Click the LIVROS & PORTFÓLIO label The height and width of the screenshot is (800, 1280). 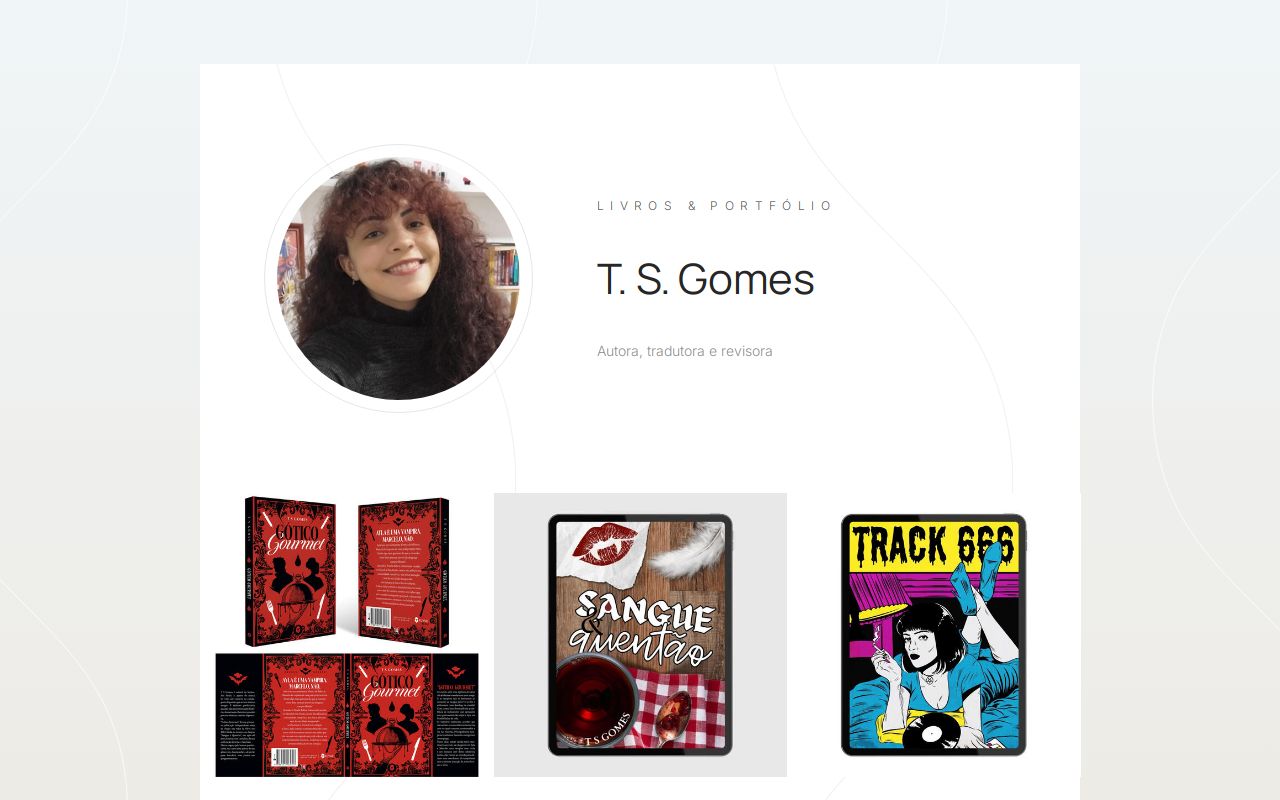(715, 206)
